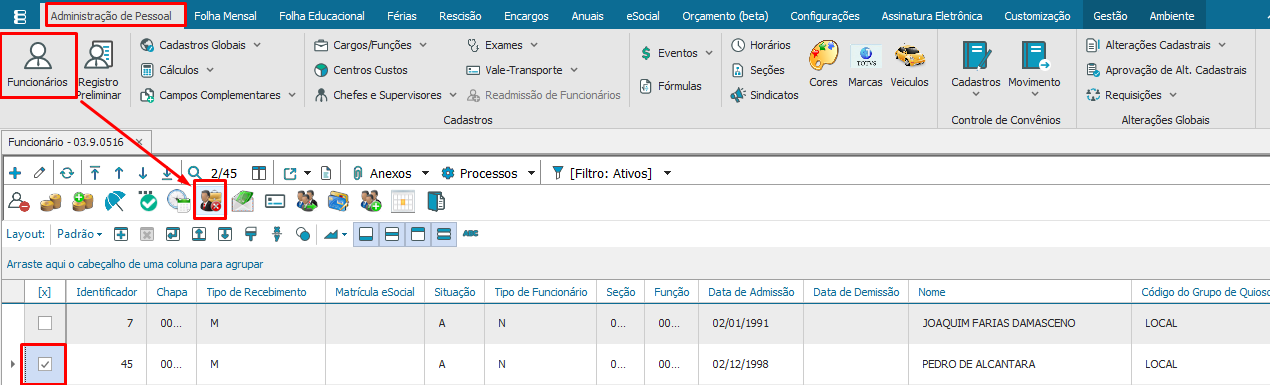Image resolution: width=1270 pixels, height=385 pixels.
Task: Open Aprovação de Alt. Cadastrais
Action: point(1167,70)
